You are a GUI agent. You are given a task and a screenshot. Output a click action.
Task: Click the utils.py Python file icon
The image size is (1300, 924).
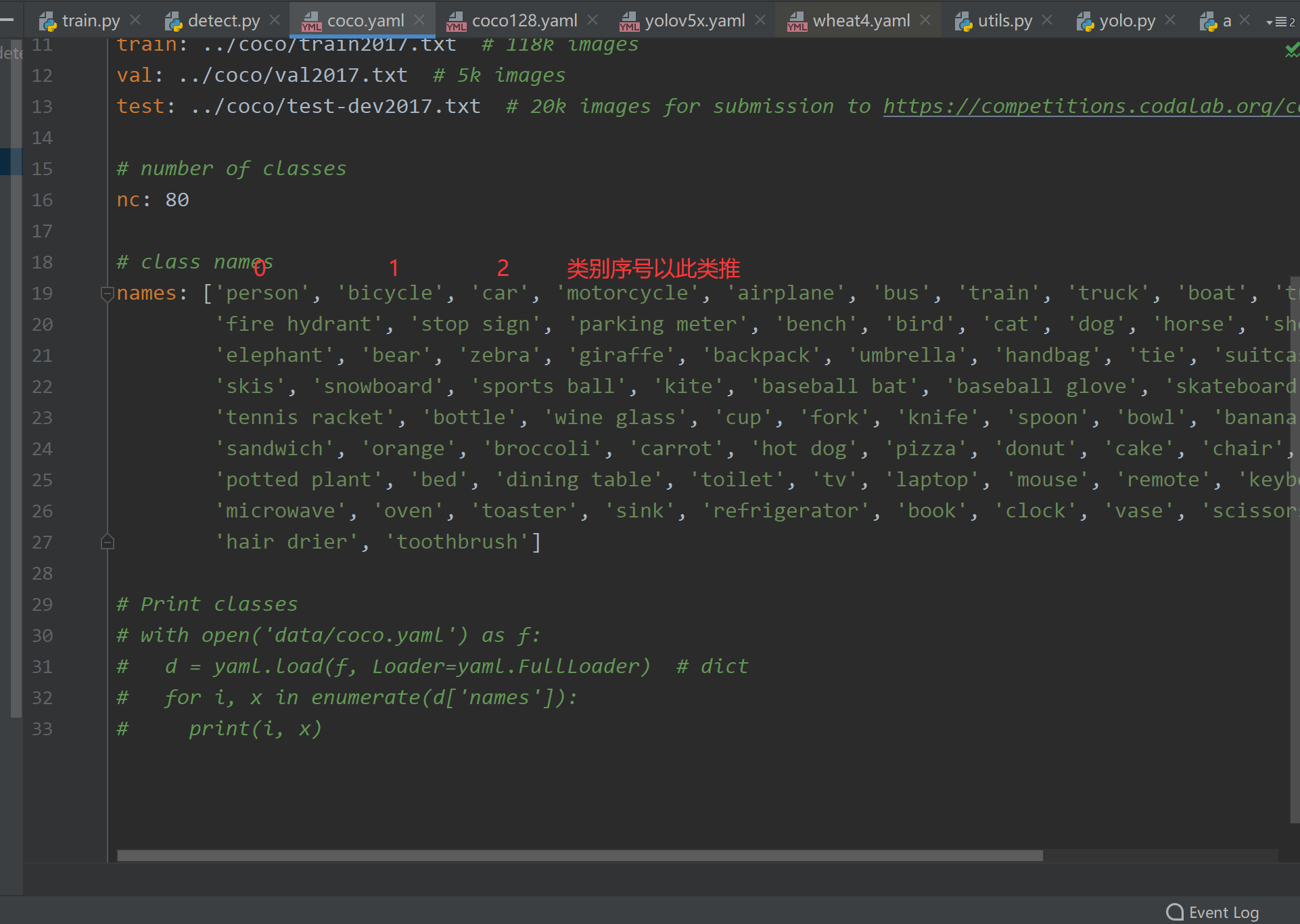coord(963,22)
